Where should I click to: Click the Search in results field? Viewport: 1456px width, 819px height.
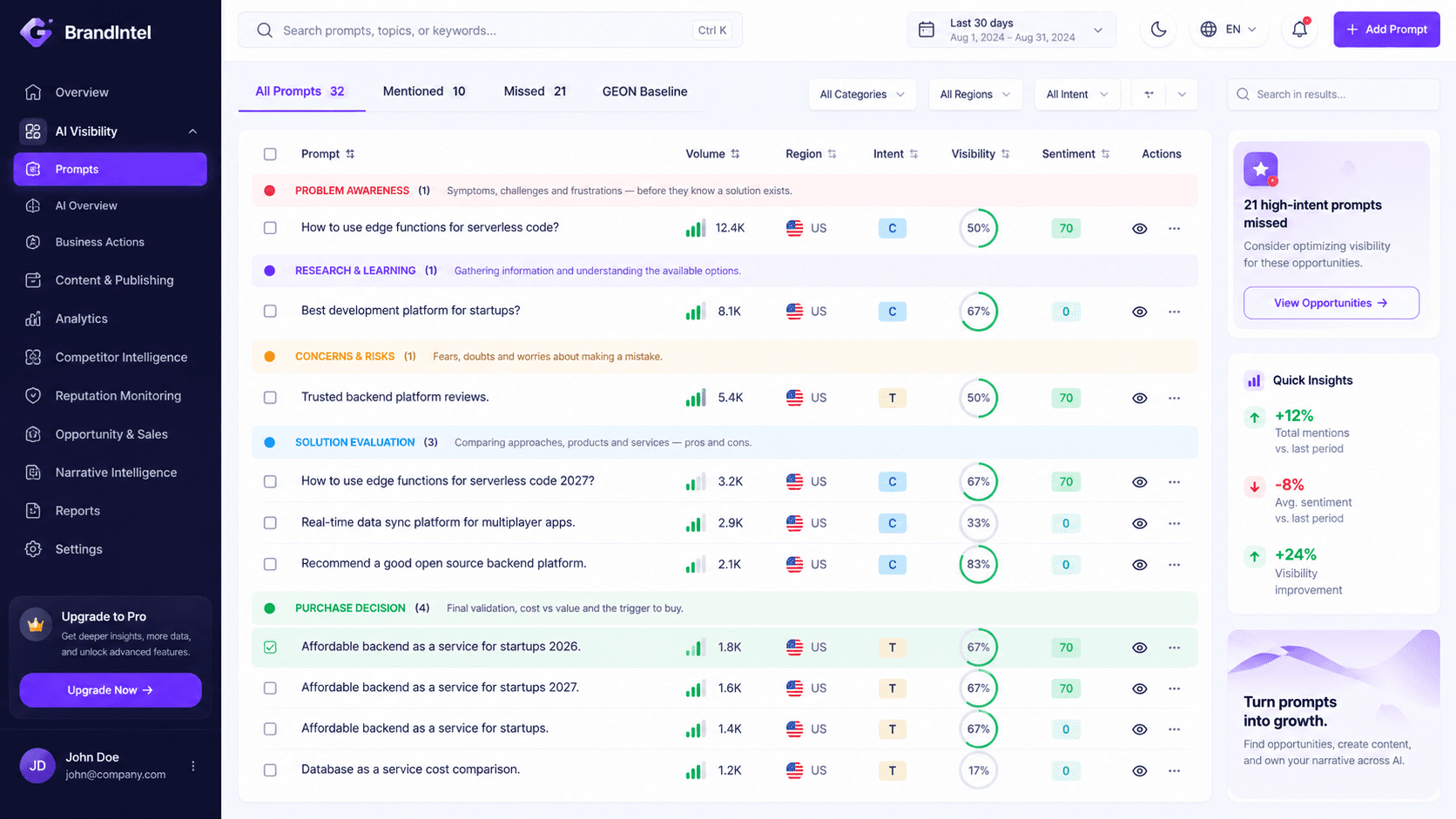pos(1333,94)
